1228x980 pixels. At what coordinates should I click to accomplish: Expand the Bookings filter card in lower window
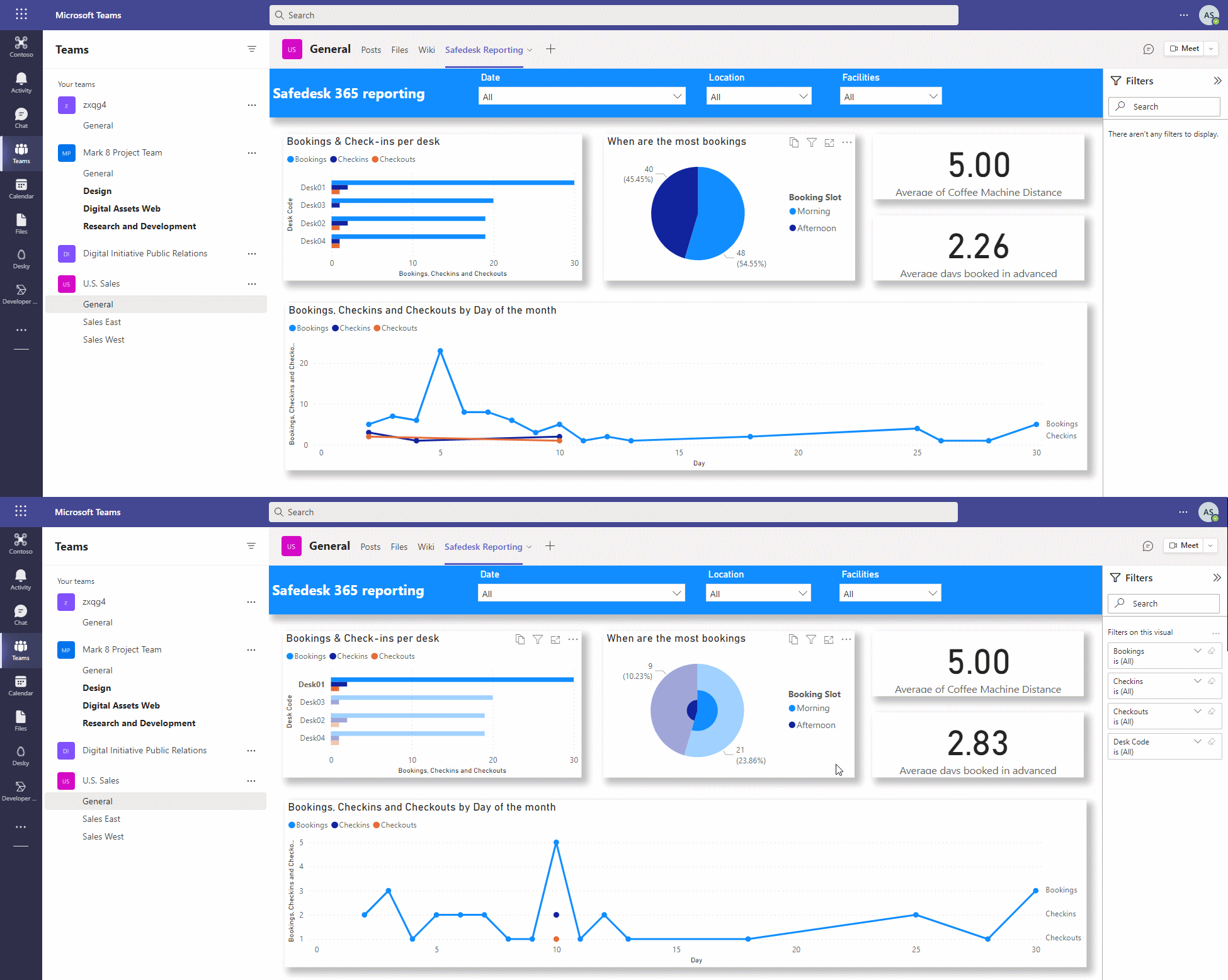[1198, 651]
